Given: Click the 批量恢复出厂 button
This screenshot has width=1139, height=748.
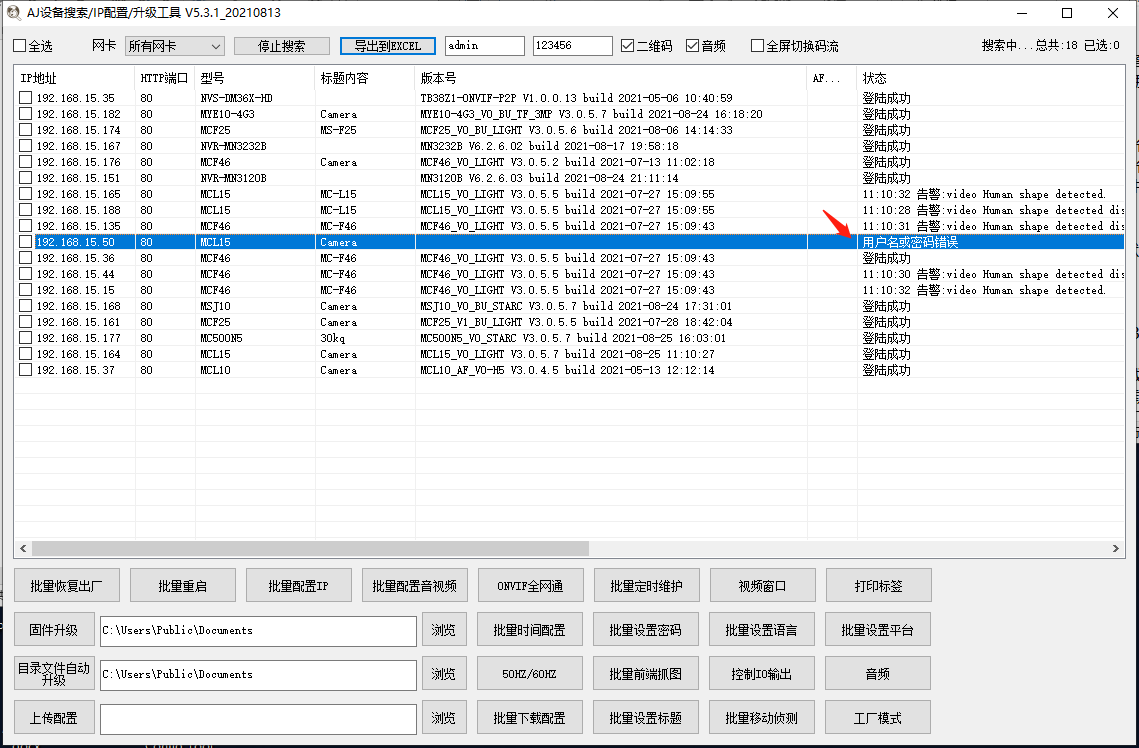Looking at the screenshot, I should click(x=66, y=585).
